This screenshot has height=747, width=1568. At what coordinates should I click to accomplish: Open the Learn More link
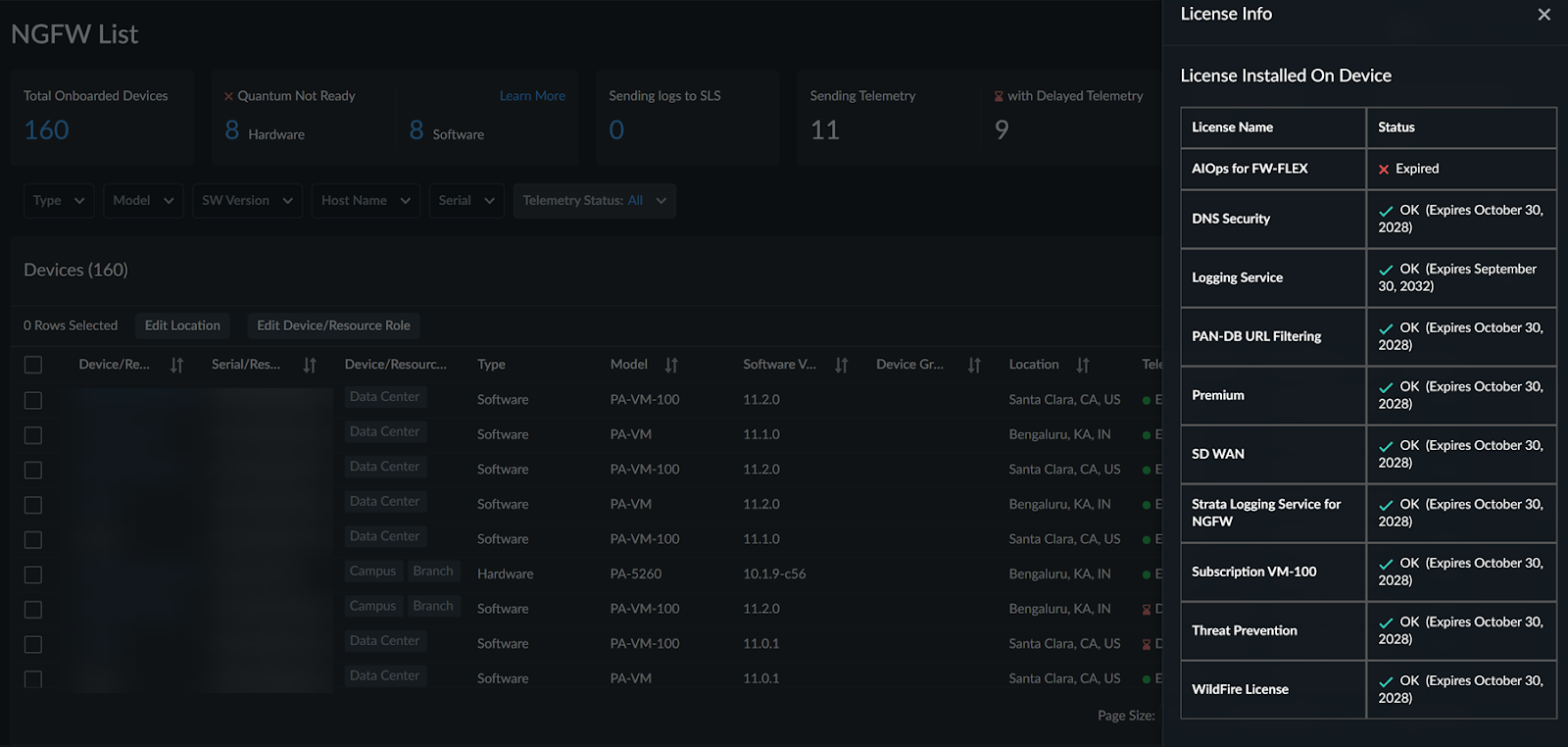tap(532, 96)
